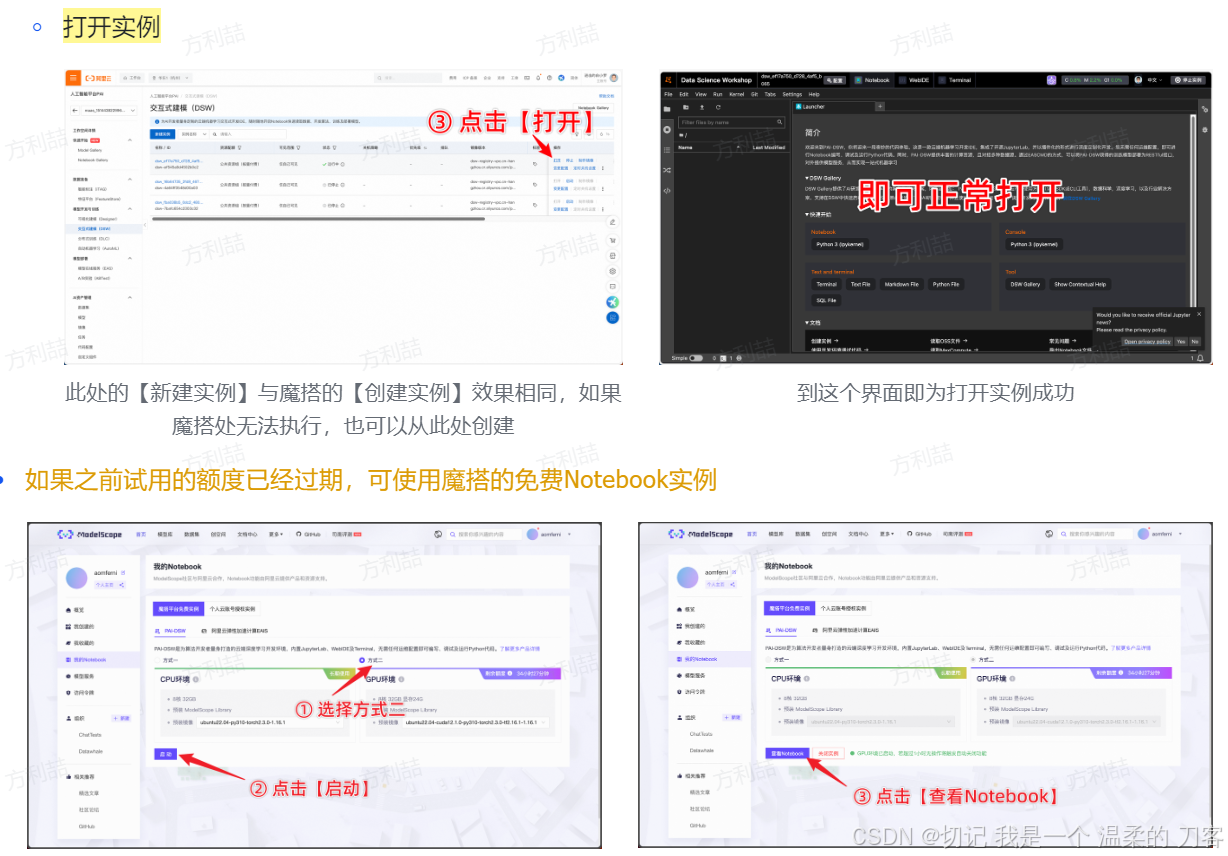Click the notification bell in JupyterLab status bar
Viewport: 1228px width, 856px height.
1201,358
